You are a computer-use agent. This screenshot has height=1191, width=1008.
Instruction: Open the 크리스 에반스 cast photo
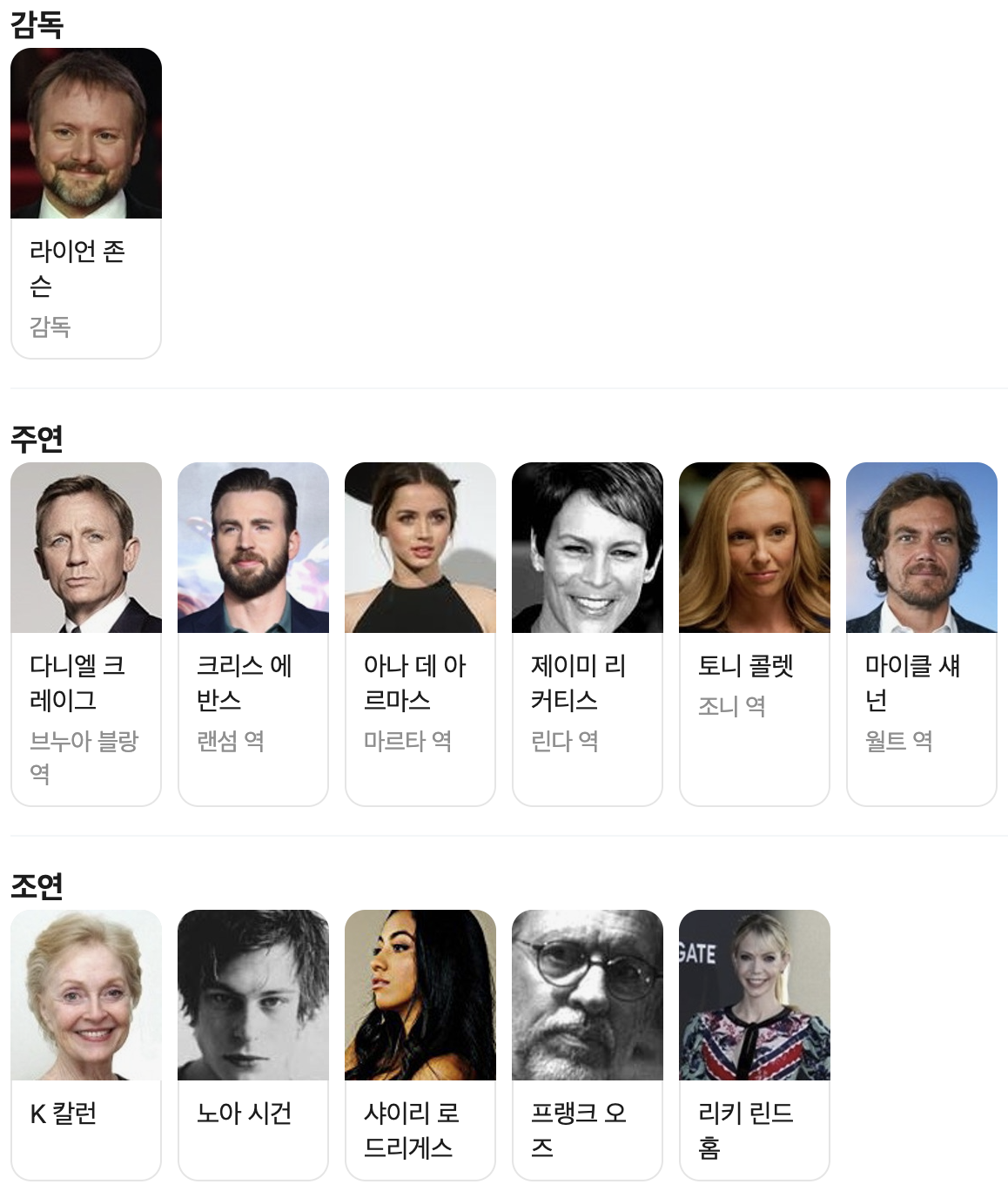[x=253, y=548]
